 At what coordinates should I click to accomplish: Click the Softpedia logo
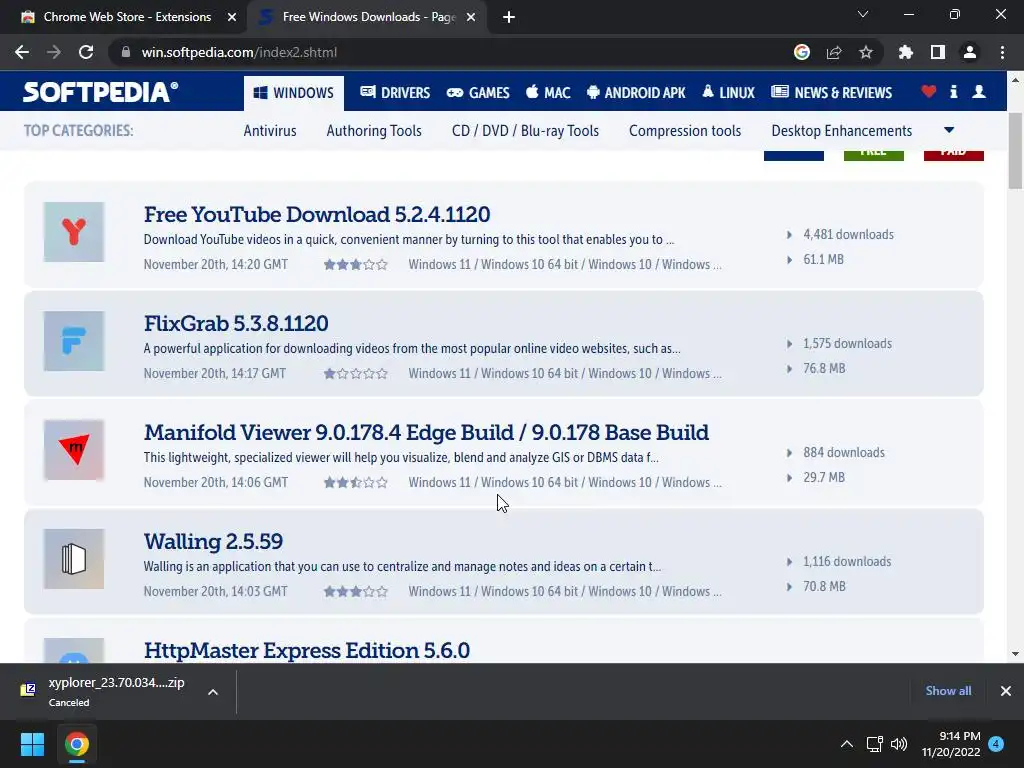(x=101, y=92)
